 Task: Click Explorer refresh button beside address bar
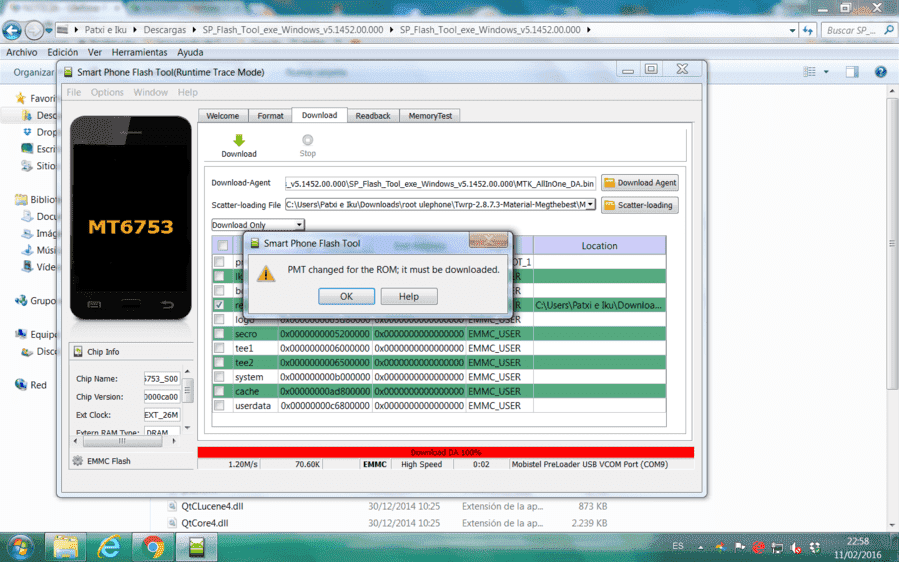click(807, 30)
